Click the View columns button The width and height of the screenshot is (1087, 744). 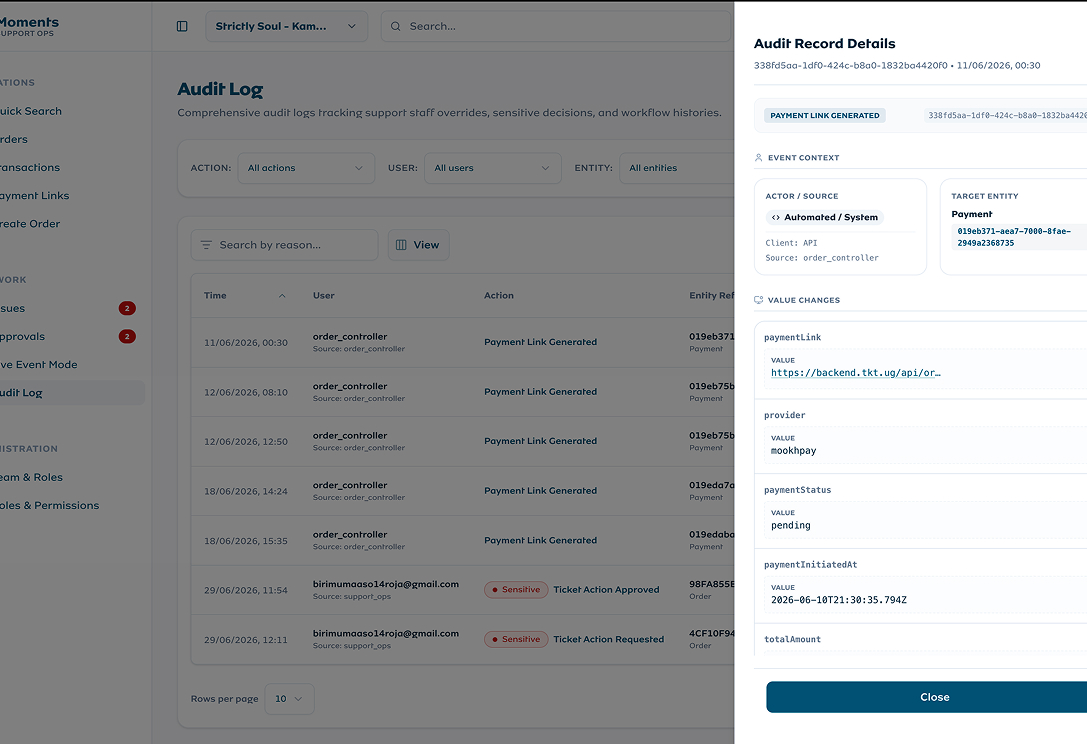coord(419,245)
